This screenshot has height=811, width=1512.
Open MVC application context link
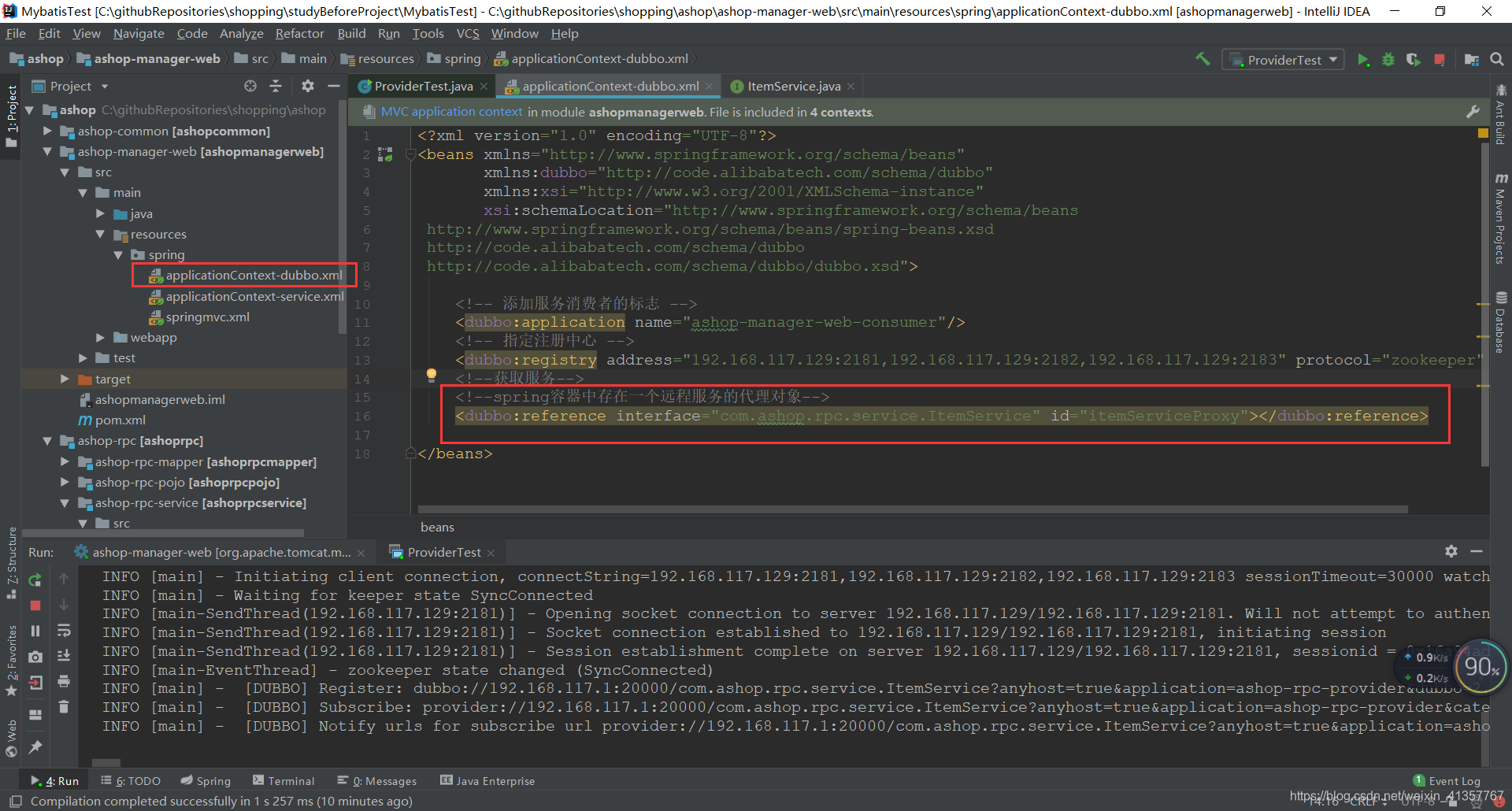451,112
